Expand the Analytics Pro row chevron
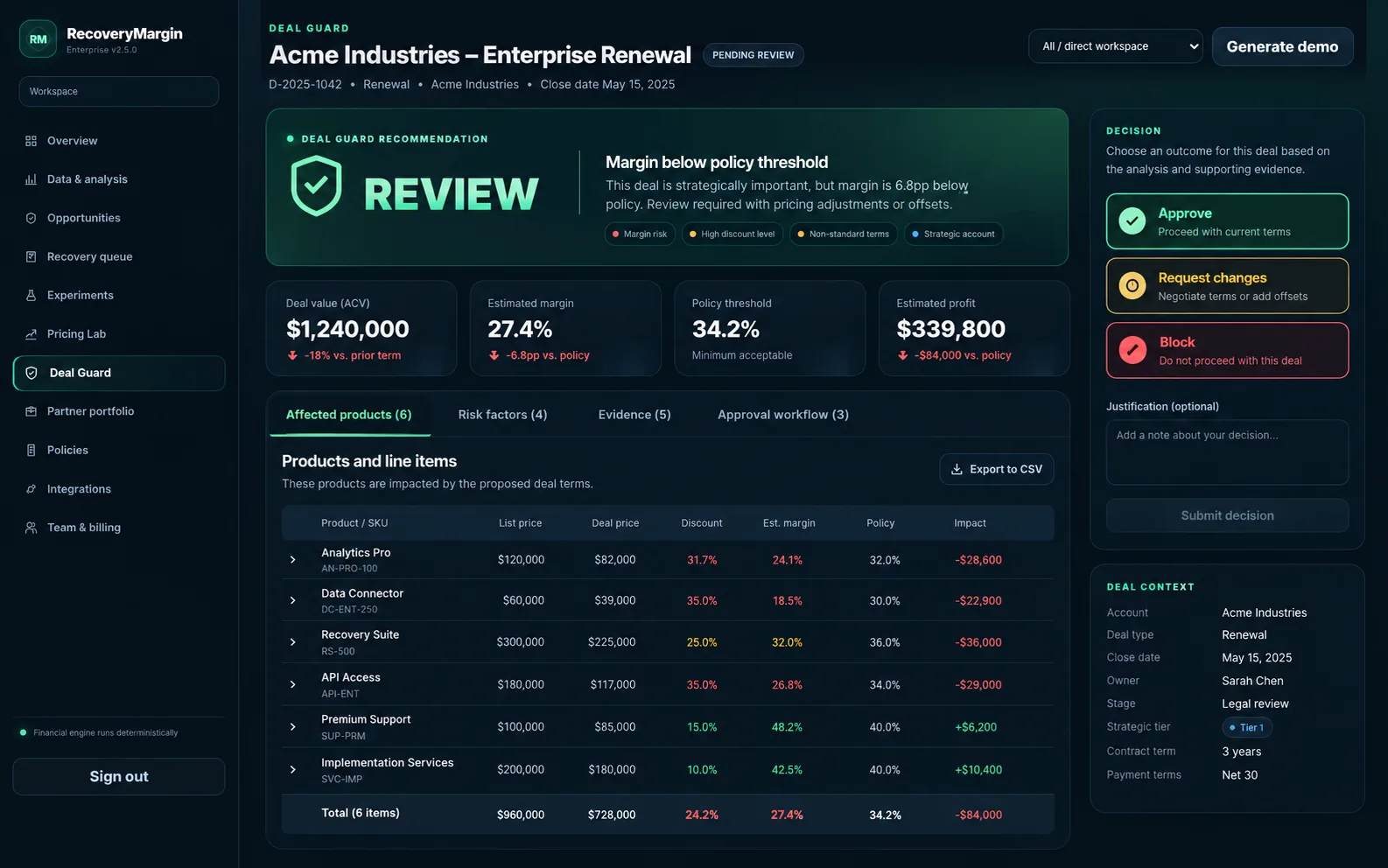Screen dimensions: 1388x868 pos(293,560)
